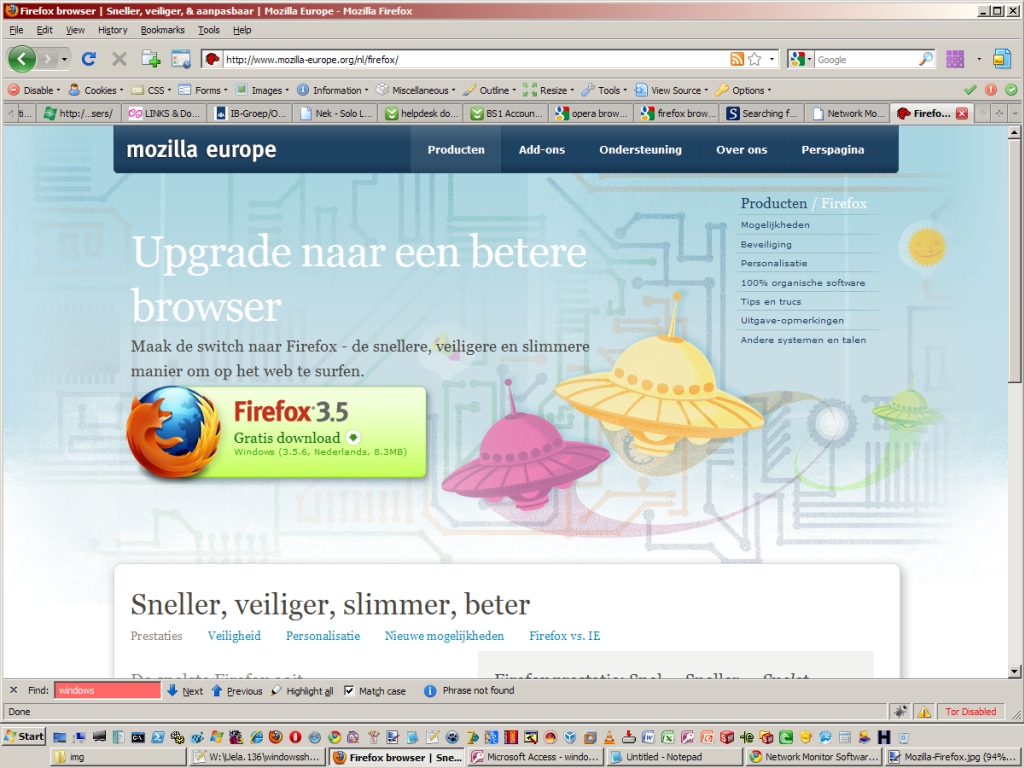Select the Veiligheid section tab
Screen dimensions: 1024x768
234,635
